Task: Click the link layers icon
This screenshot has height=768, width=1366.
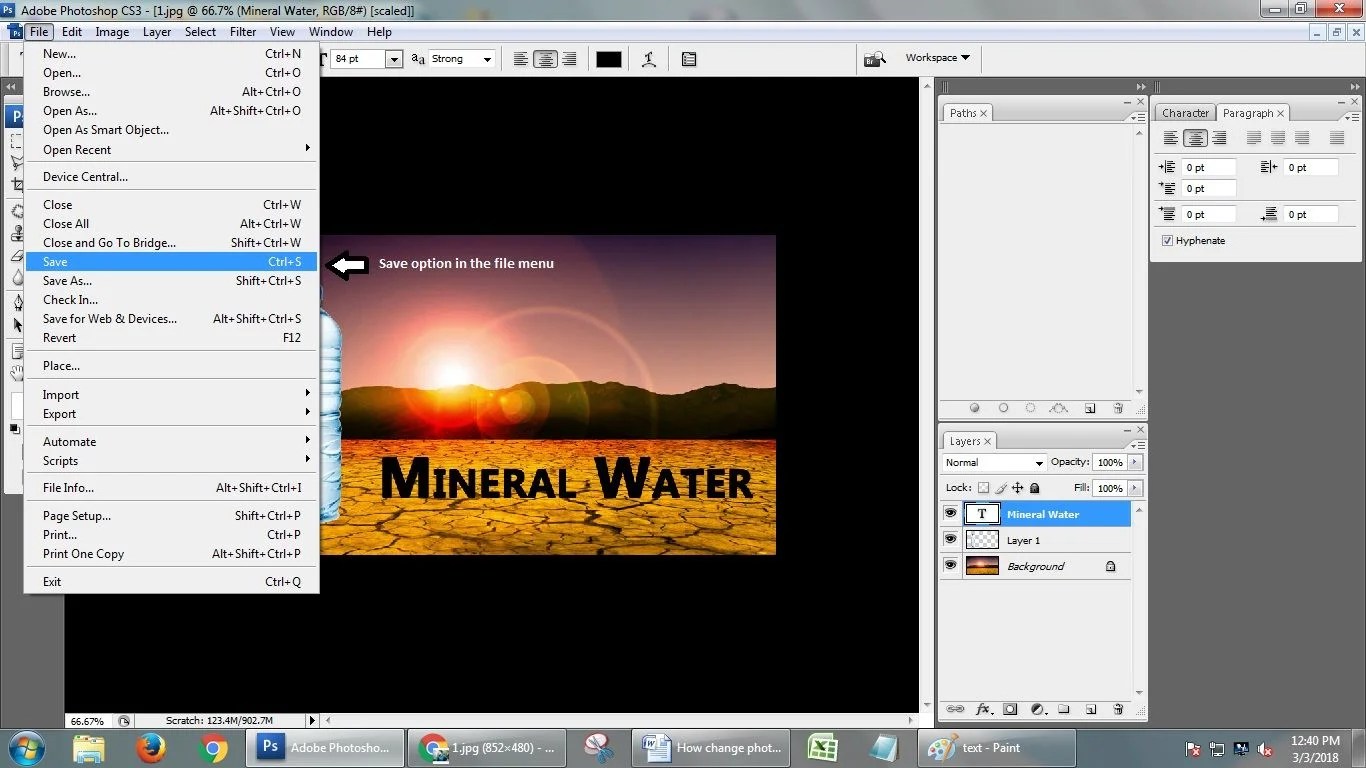Action: pos(955,710)
